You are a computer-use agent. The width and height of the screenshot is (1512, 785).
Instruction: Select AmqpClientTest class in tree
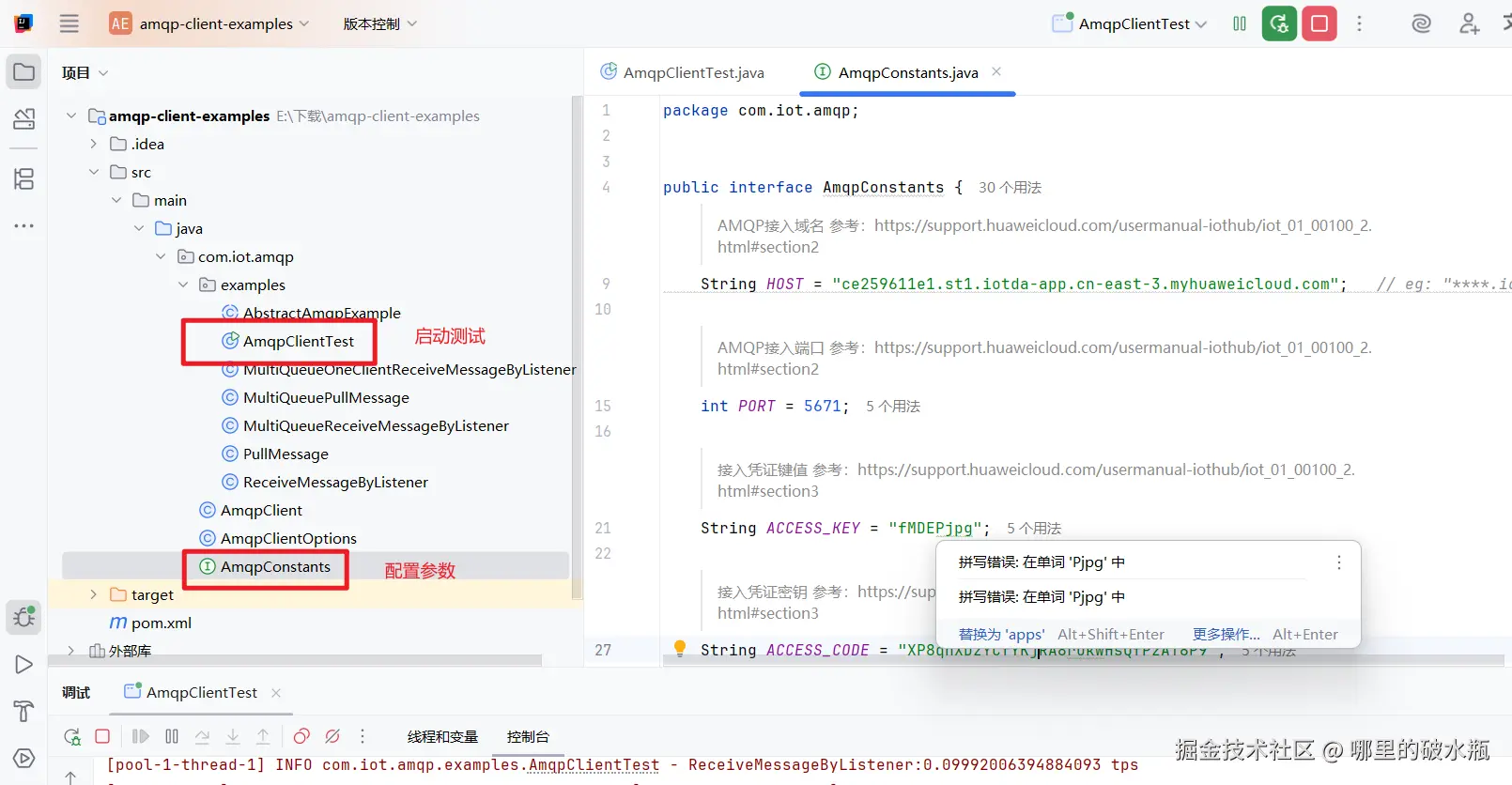click(x=299, y=341)
